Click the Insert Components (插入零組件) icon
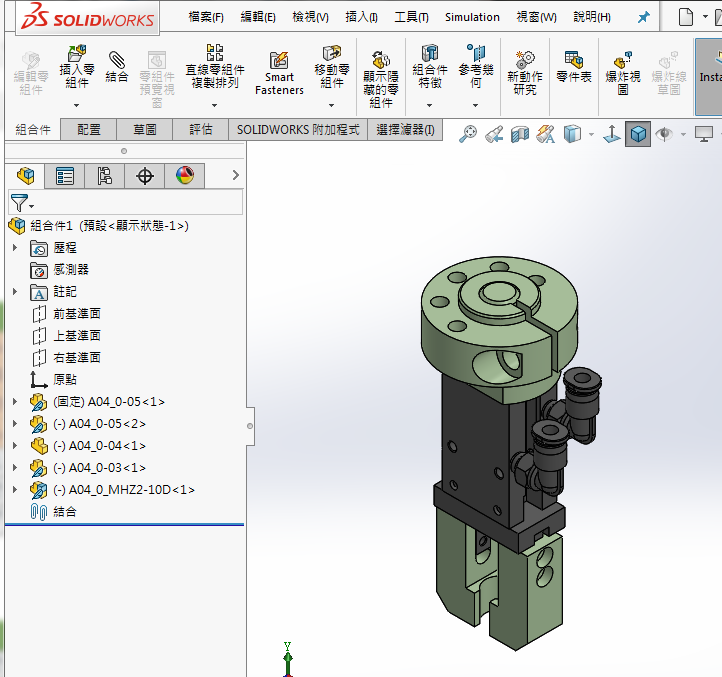The width and height of the screenshot is (722, 677). [x=76, y=54]
